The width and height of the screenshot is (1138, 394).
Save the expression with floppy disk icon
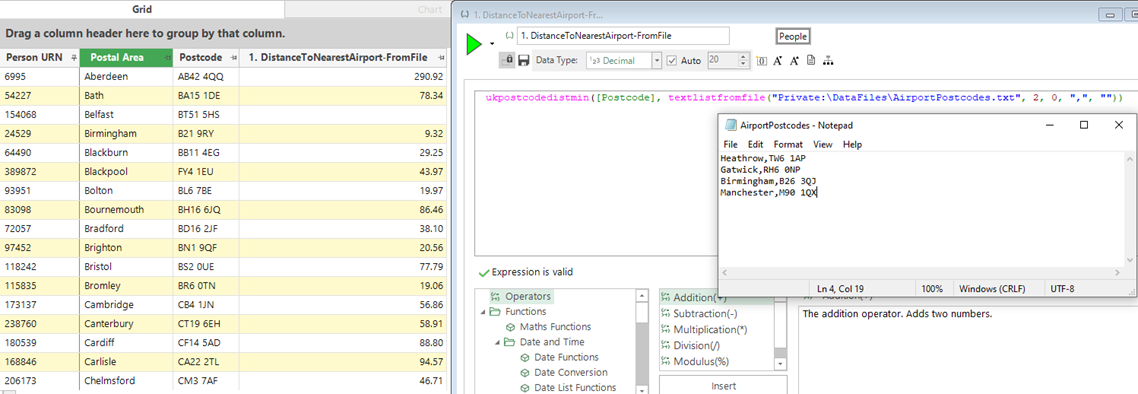coord(523,61)
